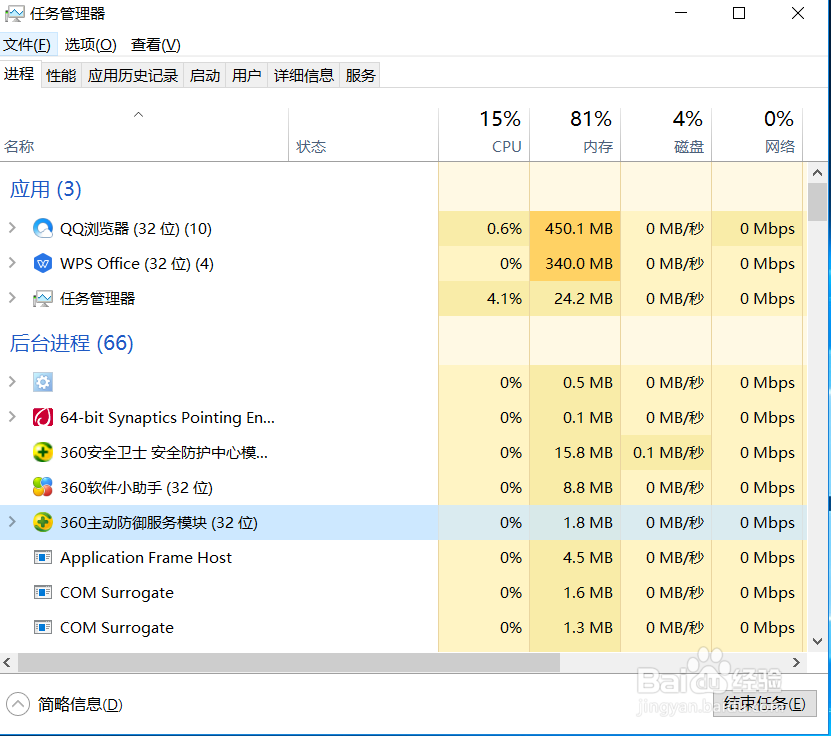Expand the QQ浏览器 process group

click(x=12, y=228)
